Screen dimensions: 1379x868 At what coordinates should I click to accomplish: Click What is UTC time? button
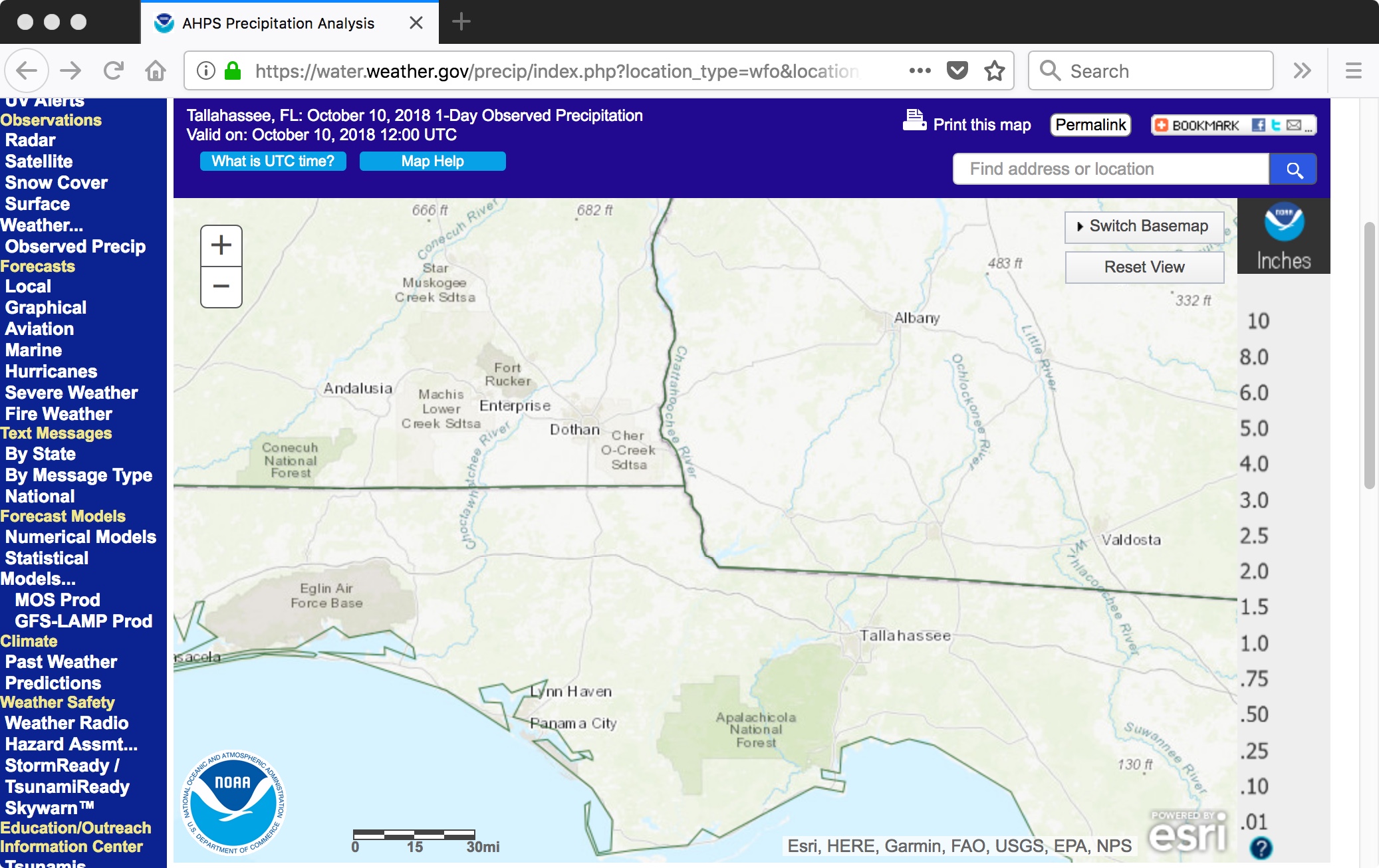point(273,162)
